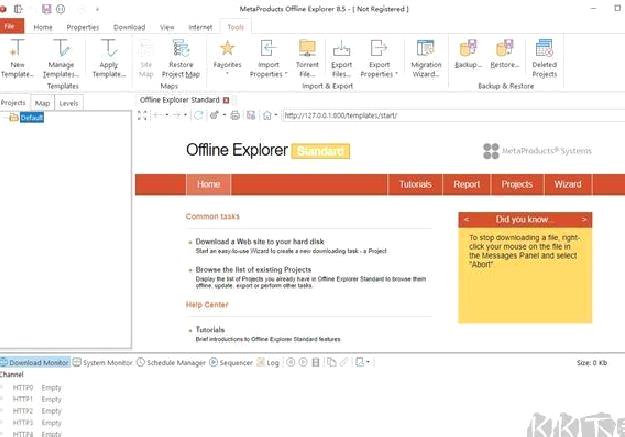Show previous tip in Did you know box
The image size is (625, 437).
(466, 220)
